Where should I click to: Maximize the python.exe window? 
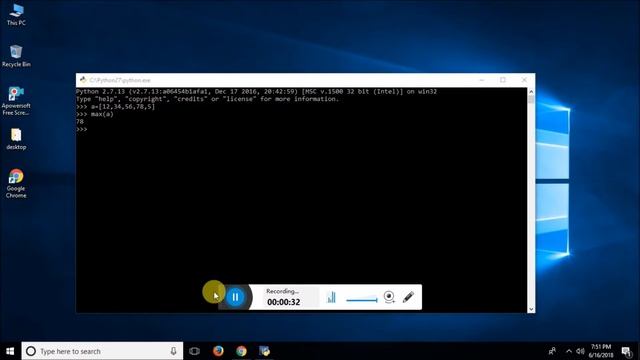tap(503, 80)
